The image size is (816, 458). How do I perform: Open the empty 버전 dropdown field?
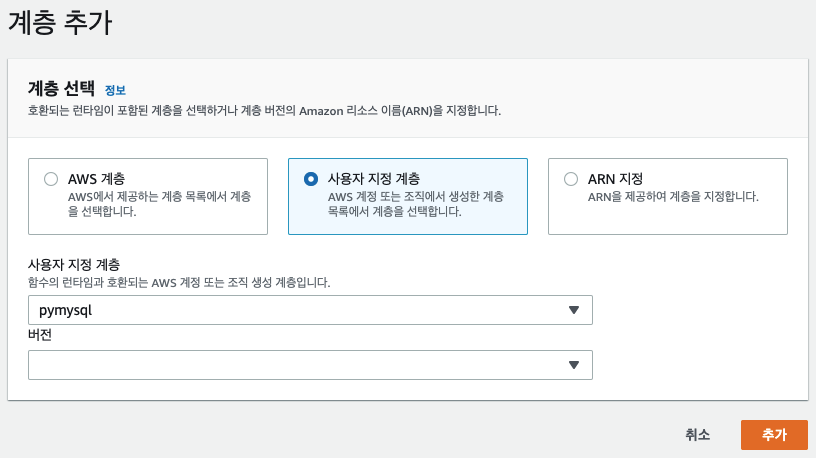tap(310, 365)
